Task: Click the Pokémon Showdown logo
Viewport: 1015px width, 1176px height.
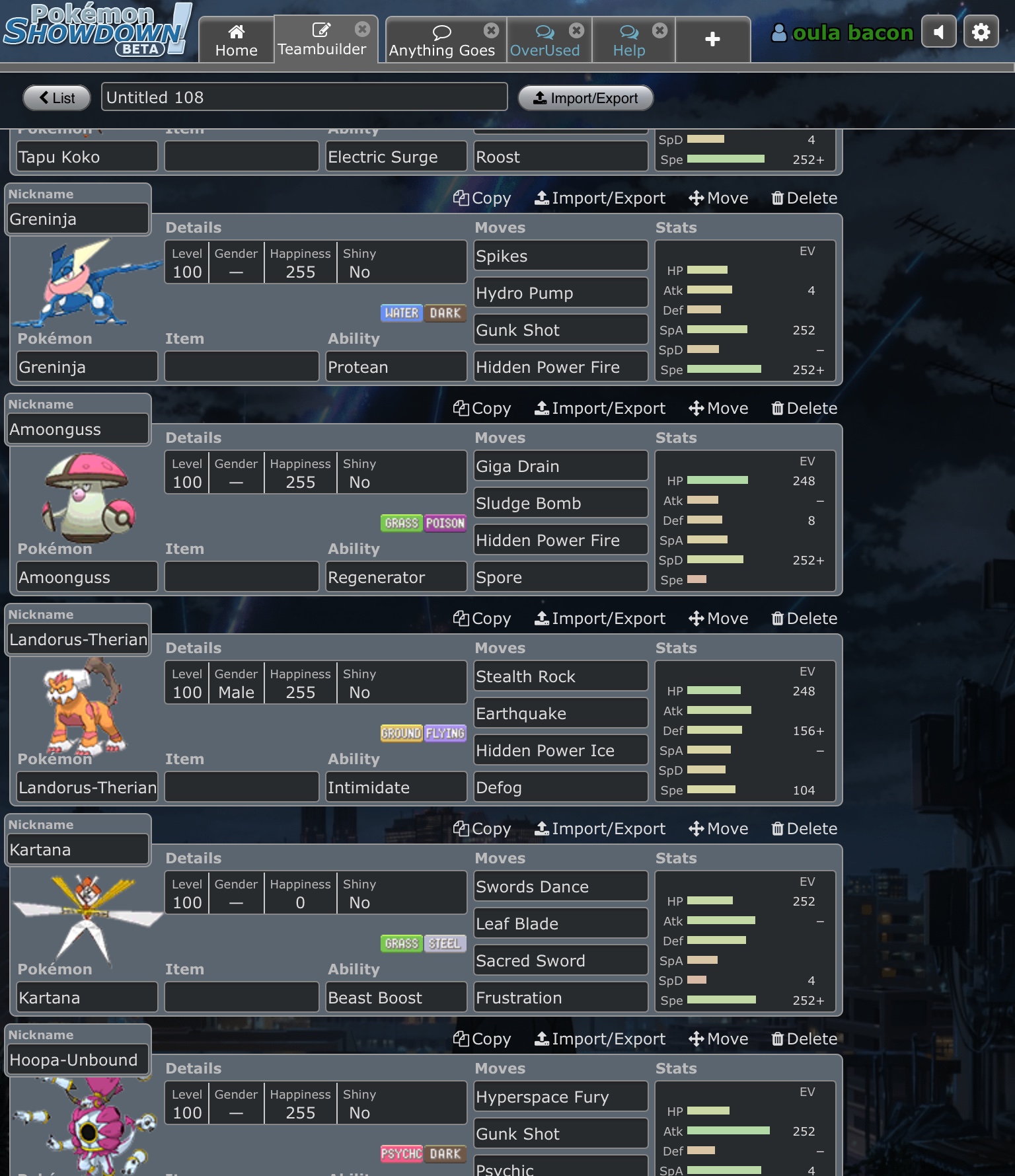Action: [98, 30]
